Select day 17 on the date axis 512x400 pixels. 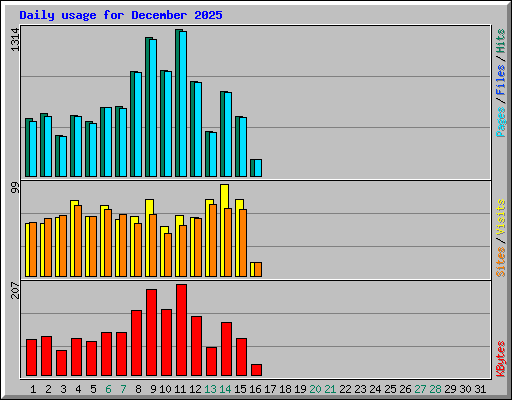(x=270, y=389)
